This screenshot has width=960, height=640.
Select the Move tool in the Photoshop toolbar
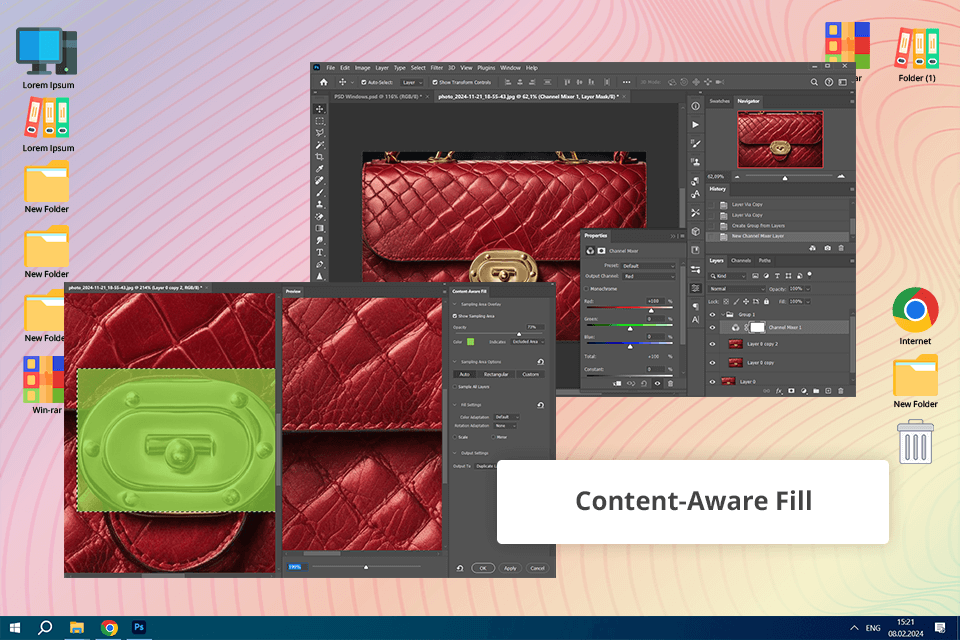pyautogui.click(x=320, y=109)
